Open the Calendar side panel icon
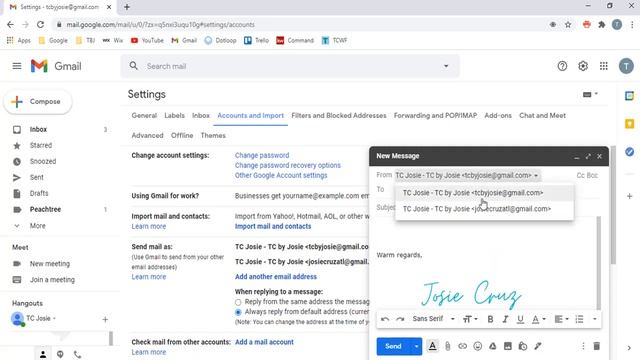 (x=629, y=96)
